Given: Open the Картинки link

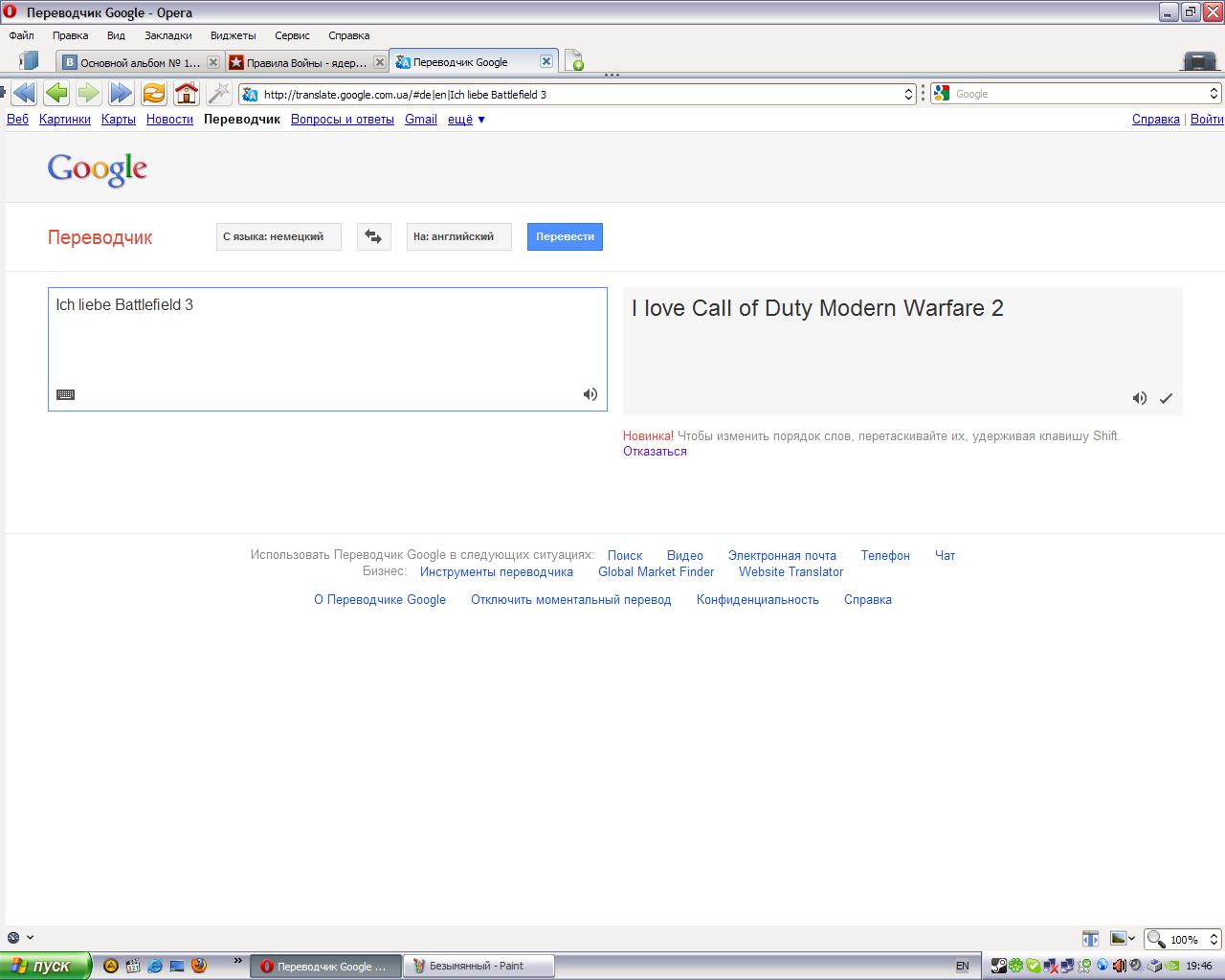Looking at the screenshot, I should (x=65, y=120).
